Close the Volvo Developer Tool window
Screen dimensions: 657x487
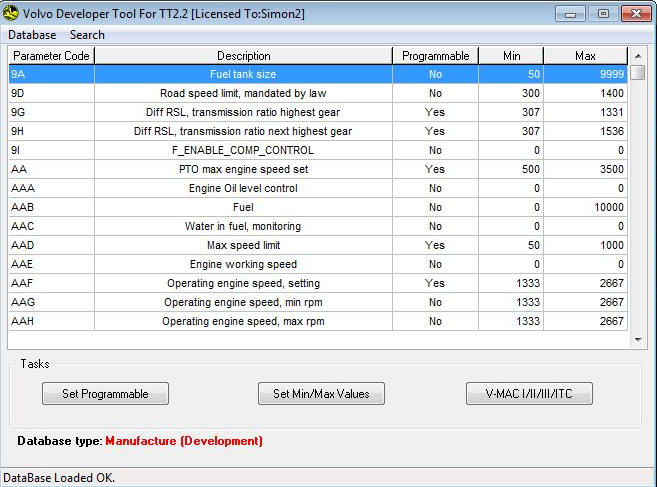tap(636, 14)
